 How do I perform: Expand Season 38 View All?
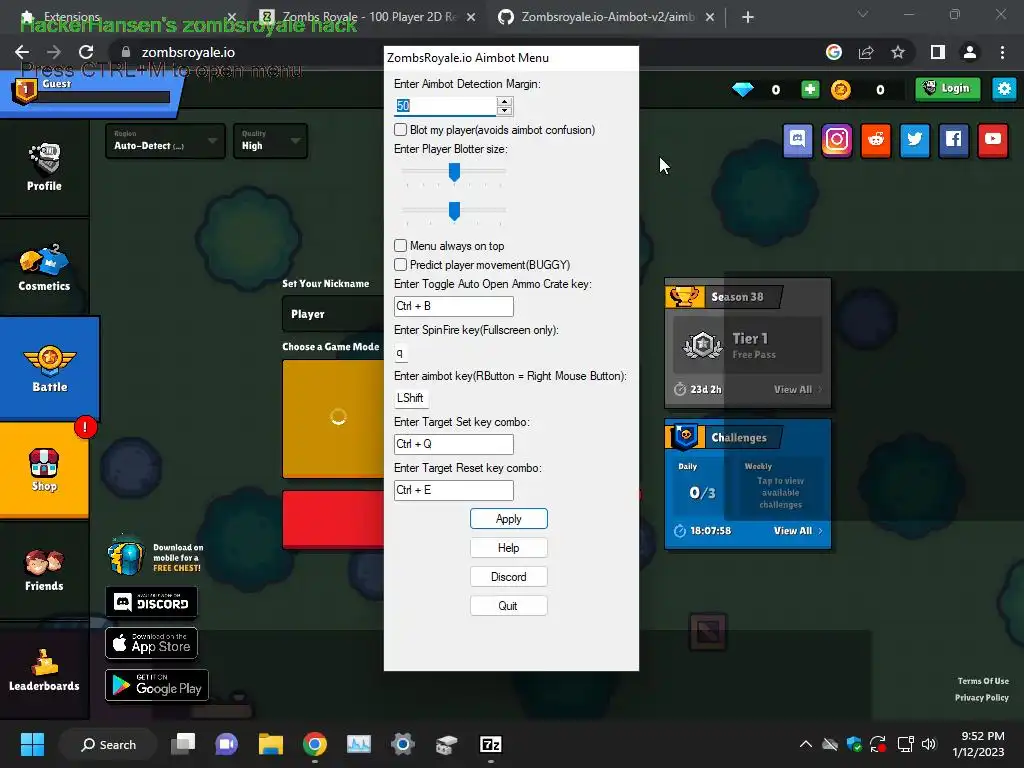pyautogui.click(x=797, y=389)
